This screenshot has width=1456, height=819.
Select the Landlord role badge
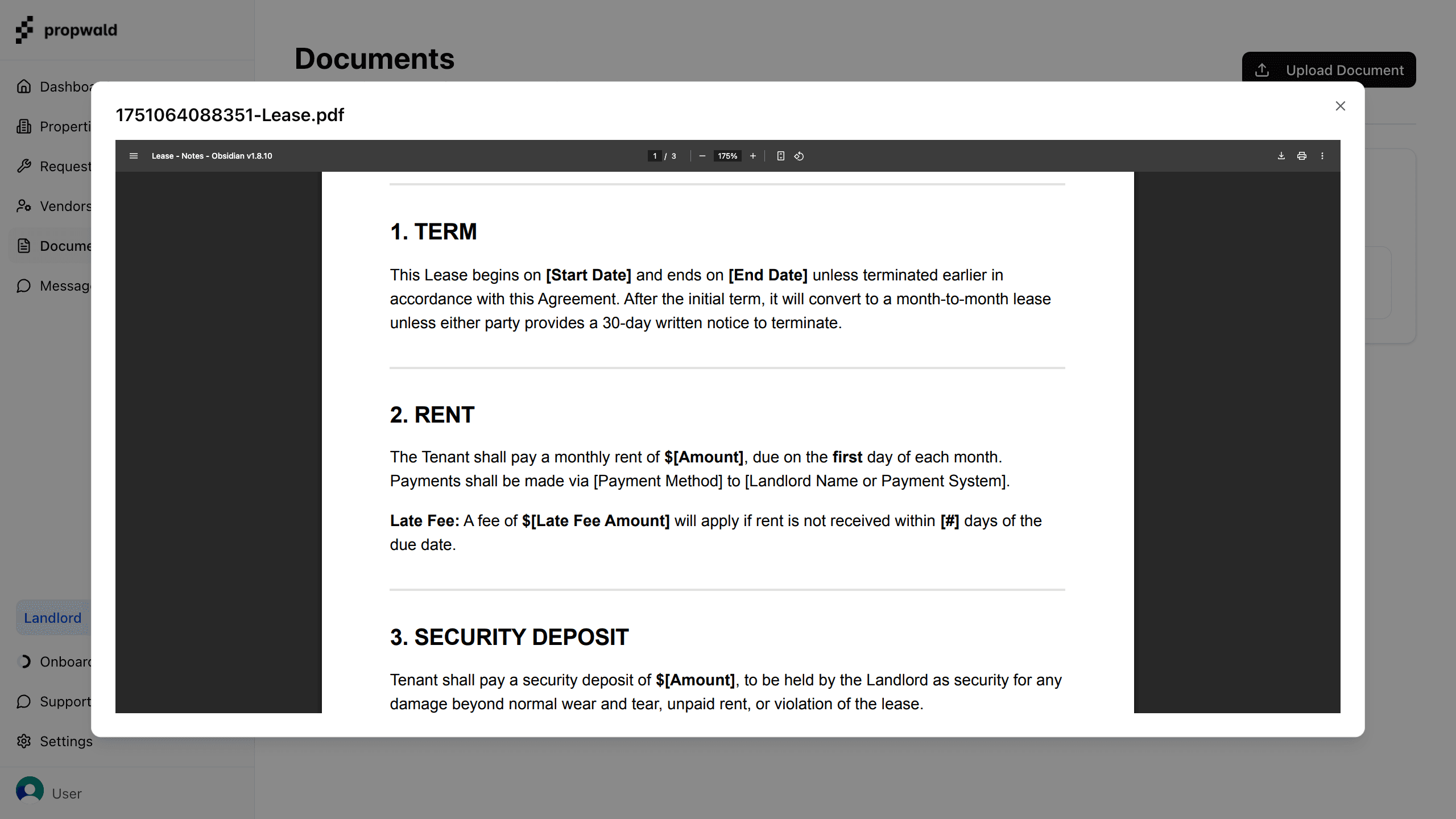pyautogui.click(x=52, y=618)
